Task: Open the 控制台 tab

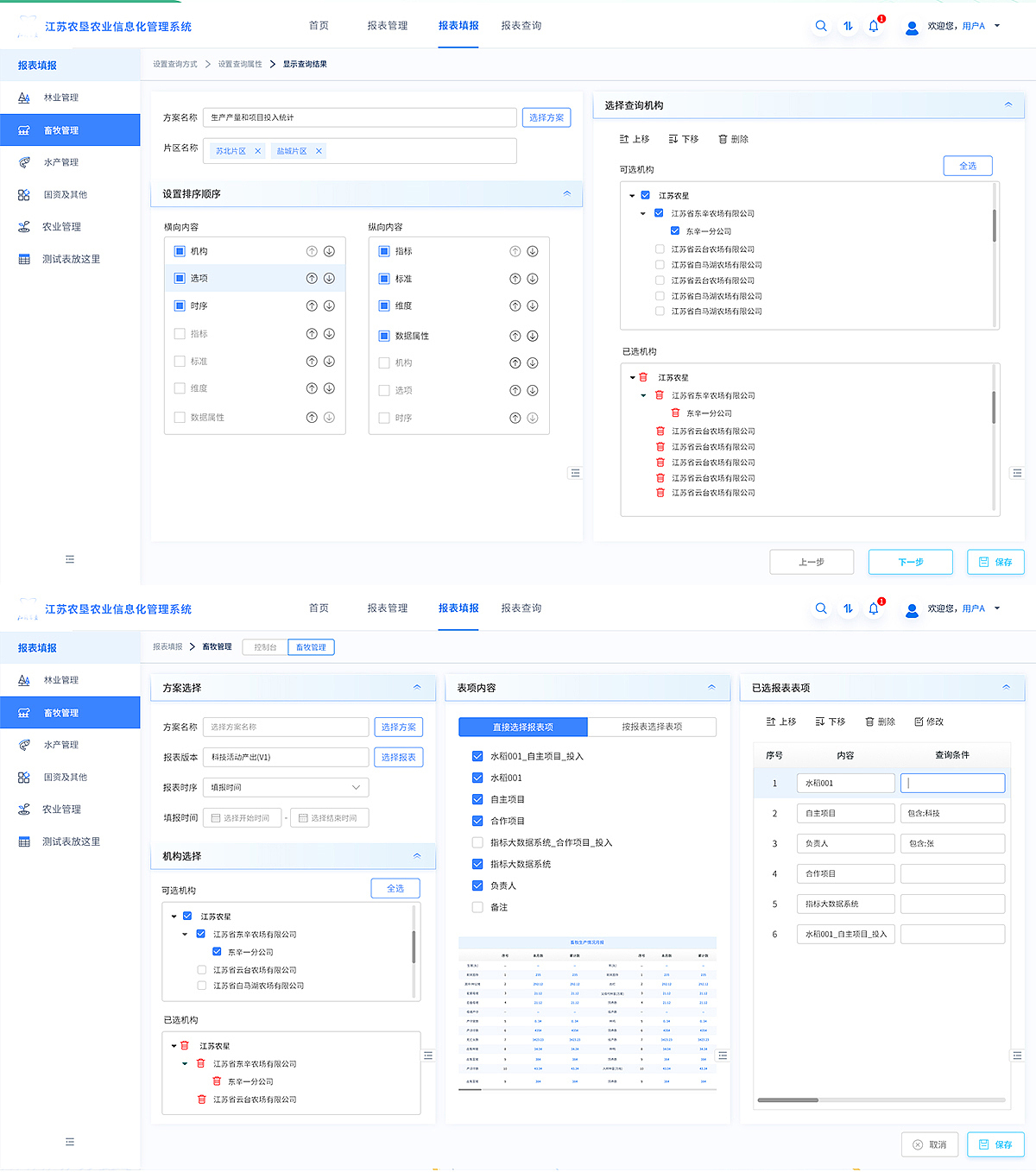Action: pos(265,647)
